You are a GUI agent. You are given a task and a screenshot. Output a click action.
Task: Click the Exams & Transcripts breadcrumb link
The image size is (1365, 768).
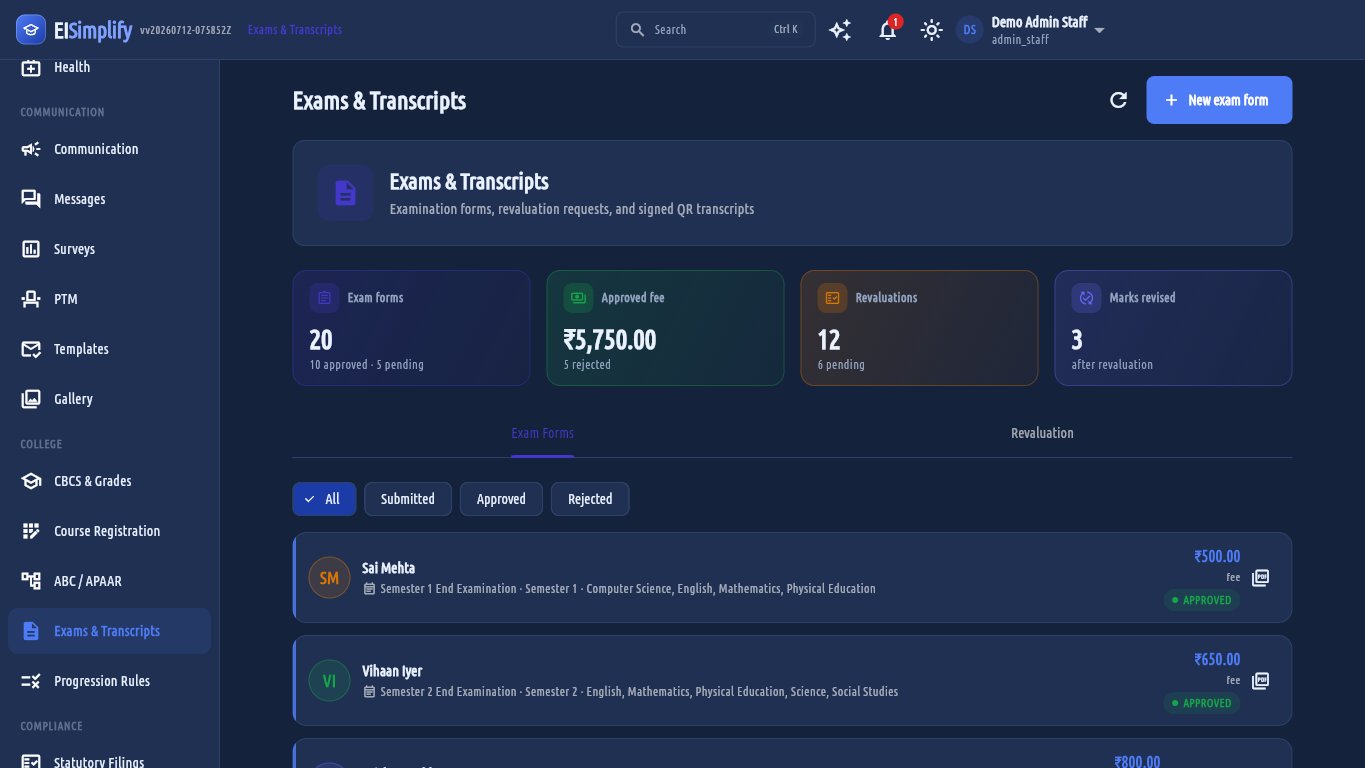295,30
